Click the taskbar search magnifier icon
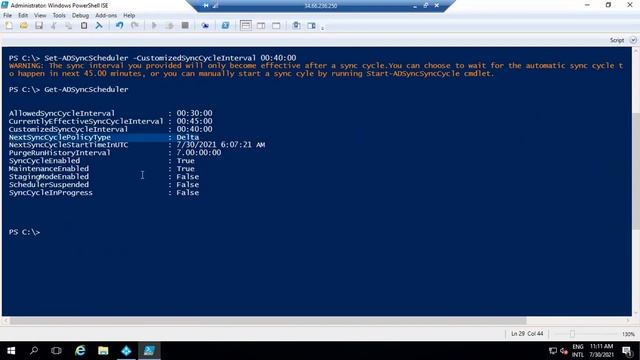 (34, 351)
